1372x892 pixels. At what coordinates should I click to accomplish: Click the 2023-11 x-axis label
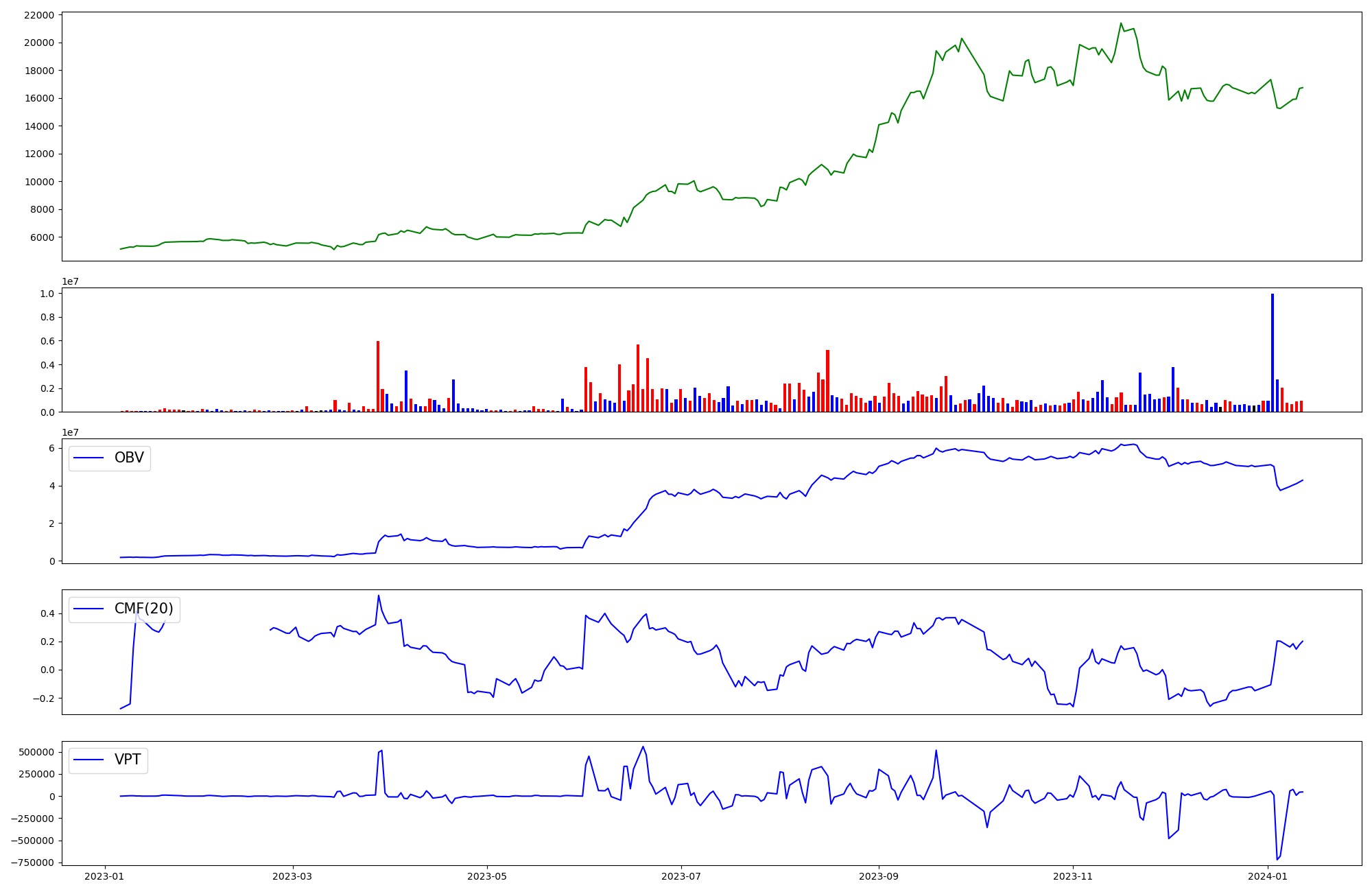point(1073,876)
